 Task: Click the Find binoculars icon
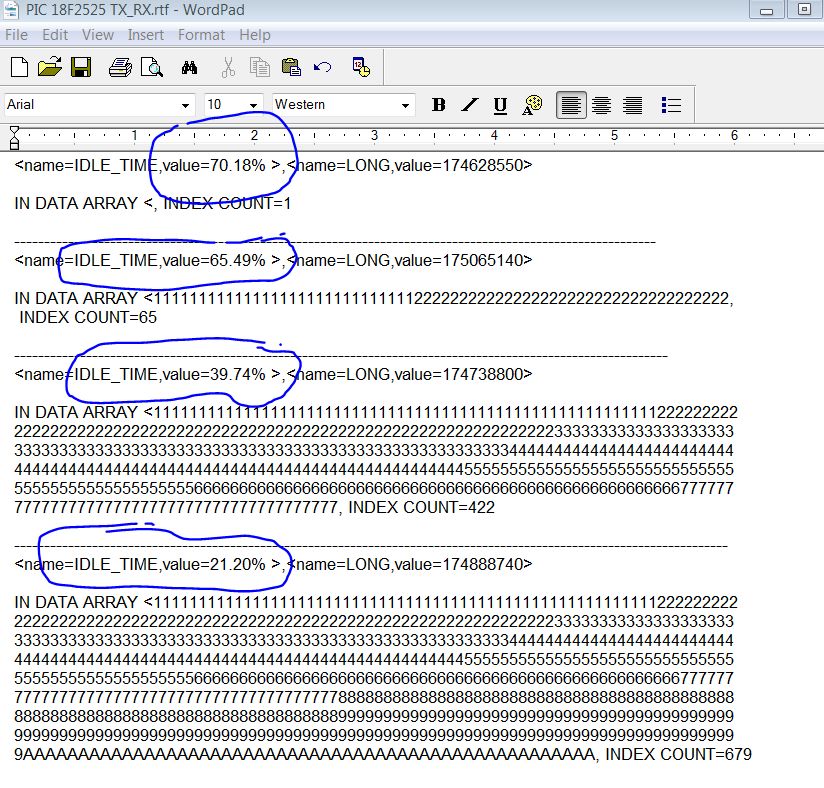(190, 68)
